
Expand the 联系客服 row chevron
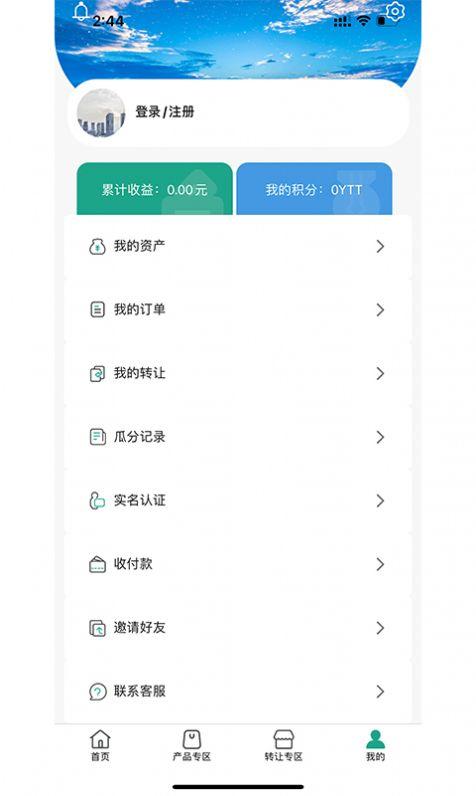[380, 691]
